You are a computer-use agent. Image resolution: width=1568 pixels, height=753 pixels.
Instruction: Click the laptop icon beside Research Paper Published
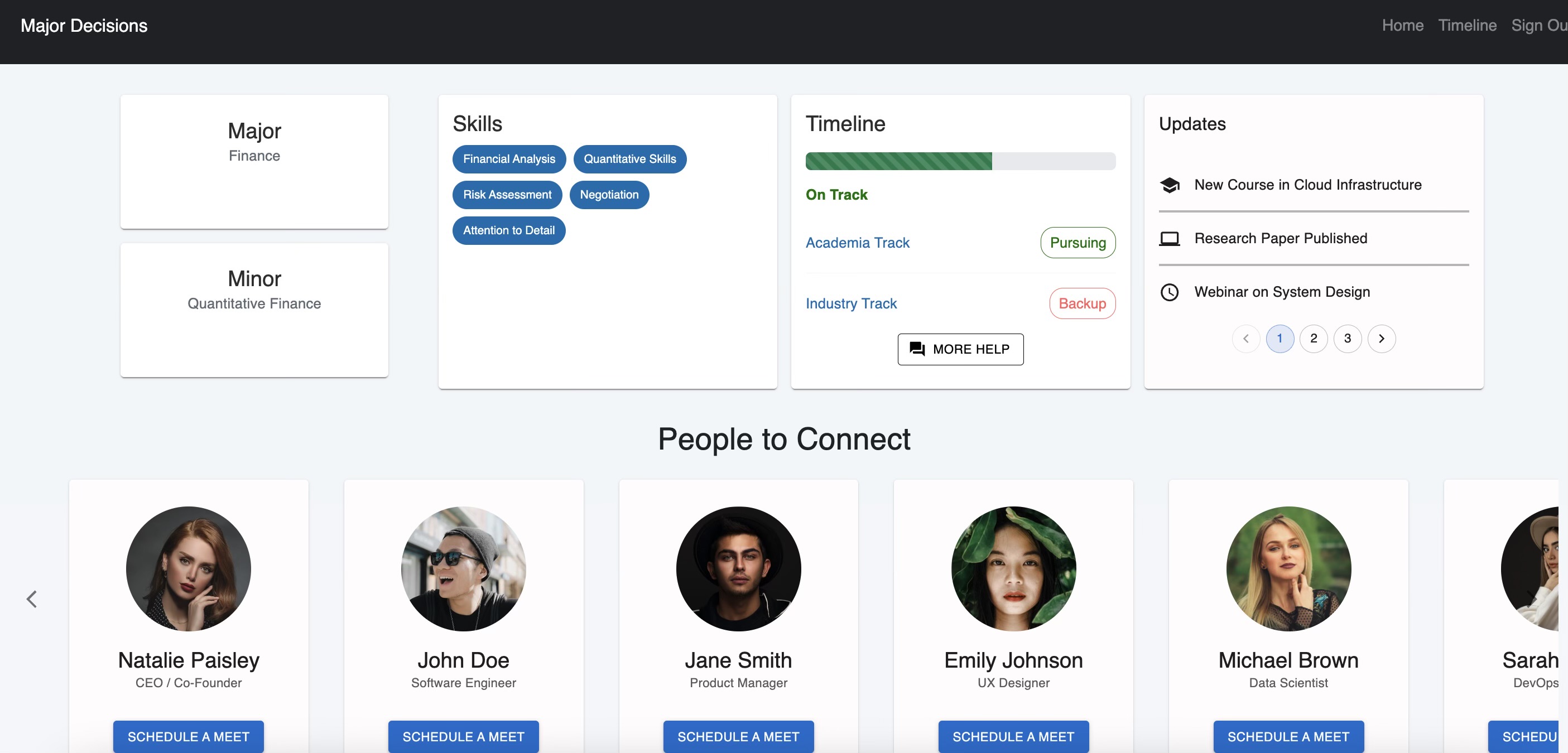tap(1170, 238)
